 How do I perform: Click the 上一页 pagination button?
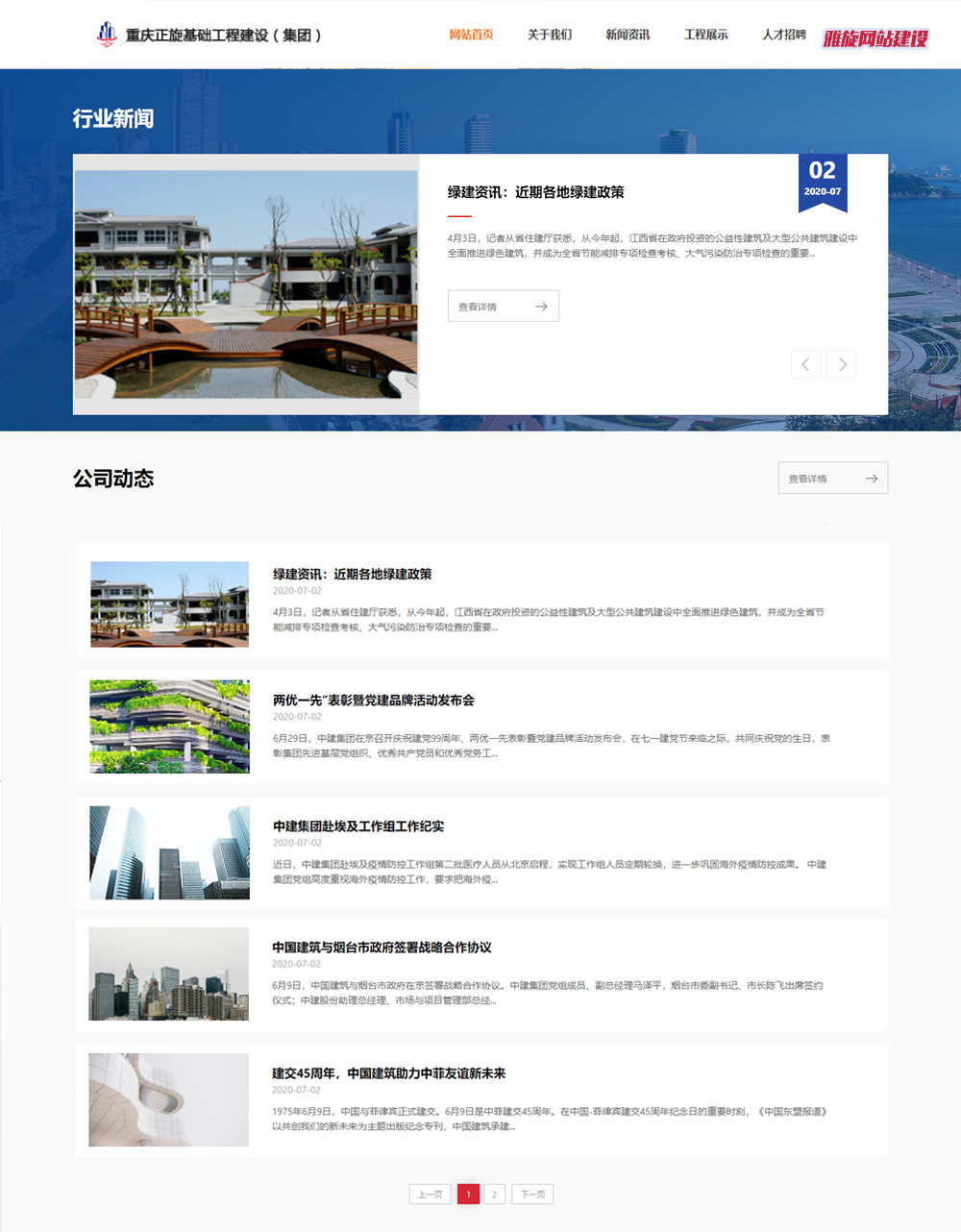(430, 1195)
